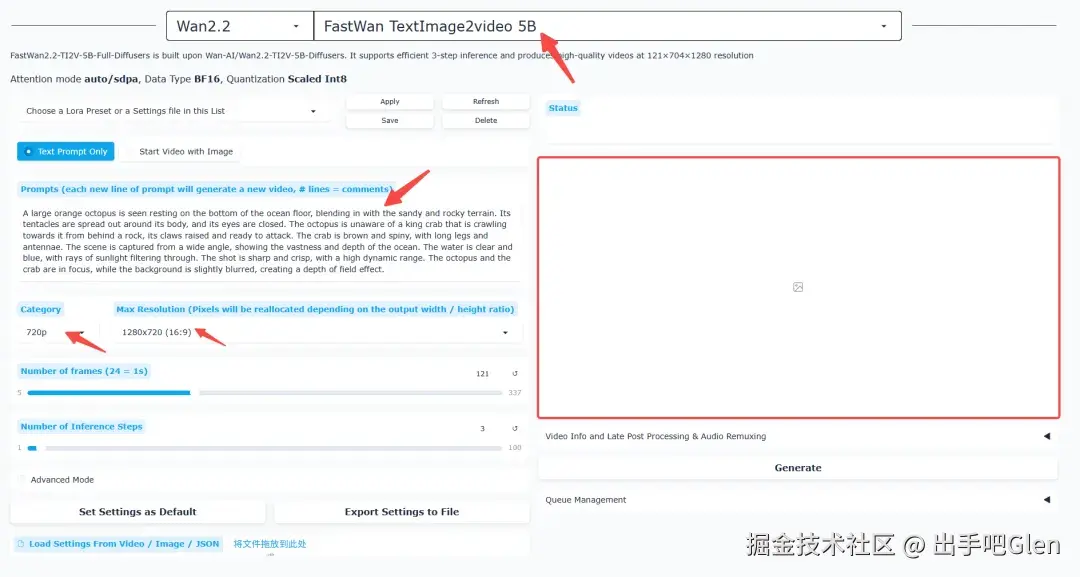Adjust the Number of Inference Steps slider

coord(264,448)
